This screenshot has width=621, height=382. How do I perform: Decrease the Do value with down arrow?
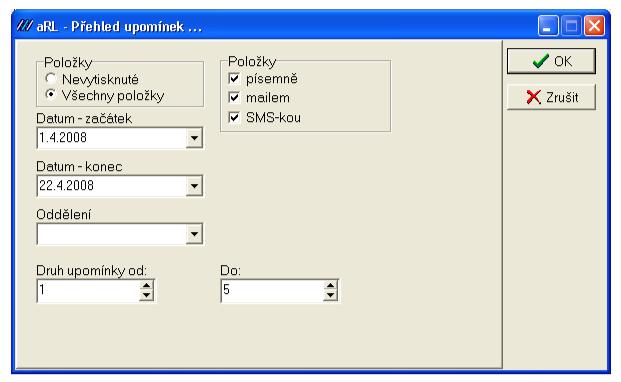point(330,295)
